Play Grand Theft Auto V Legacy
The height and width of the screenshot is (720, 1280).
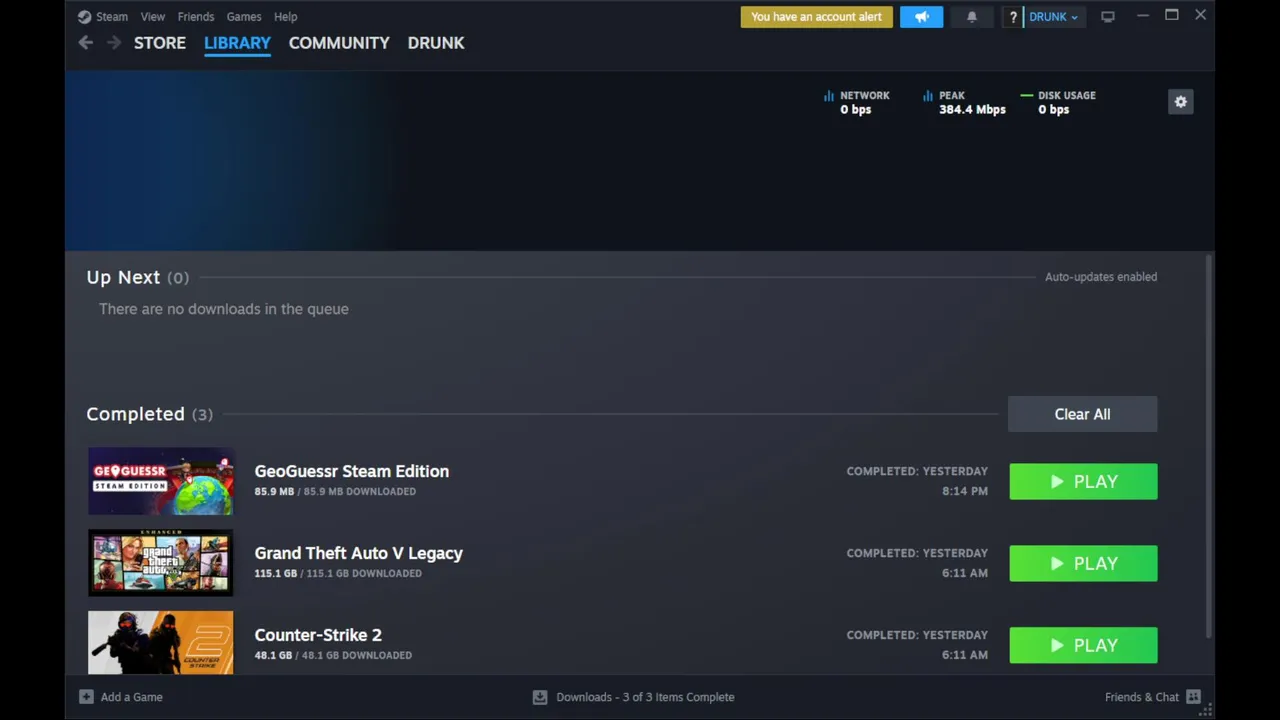coord(1083,564)
